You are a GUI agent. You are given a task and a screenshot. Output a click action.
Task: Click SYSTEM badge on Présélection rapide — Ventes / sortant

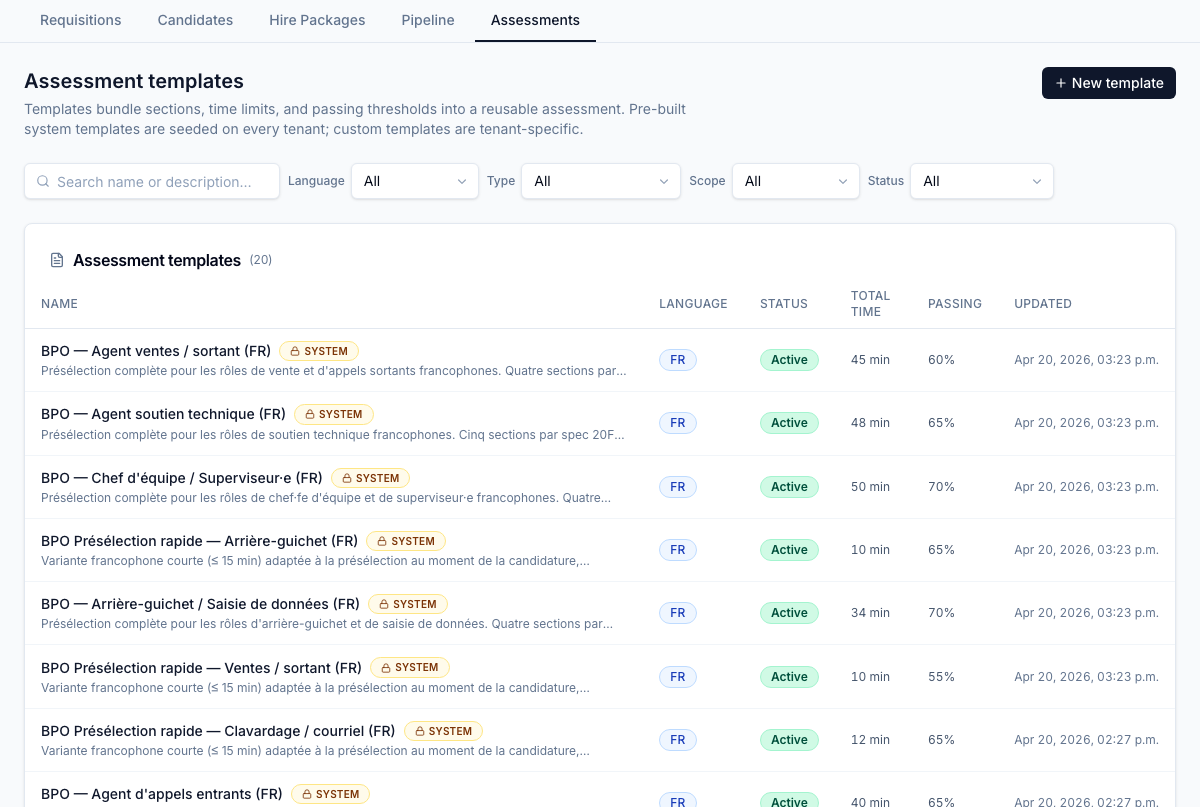click(410, 667)
